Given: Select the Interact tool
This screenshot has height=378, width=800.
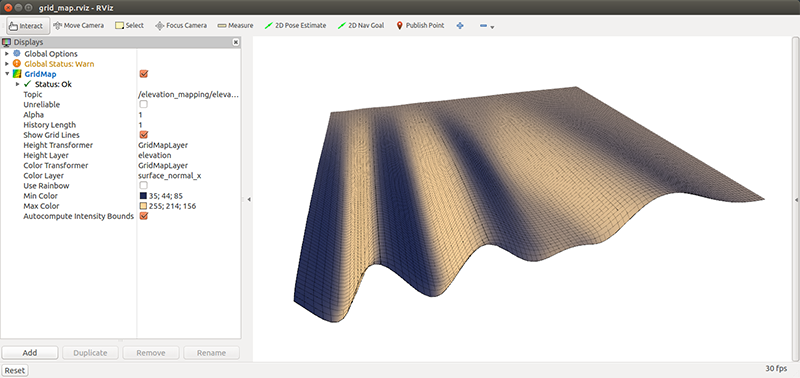Looking at the screenshot, I should (x=28, y=26).
